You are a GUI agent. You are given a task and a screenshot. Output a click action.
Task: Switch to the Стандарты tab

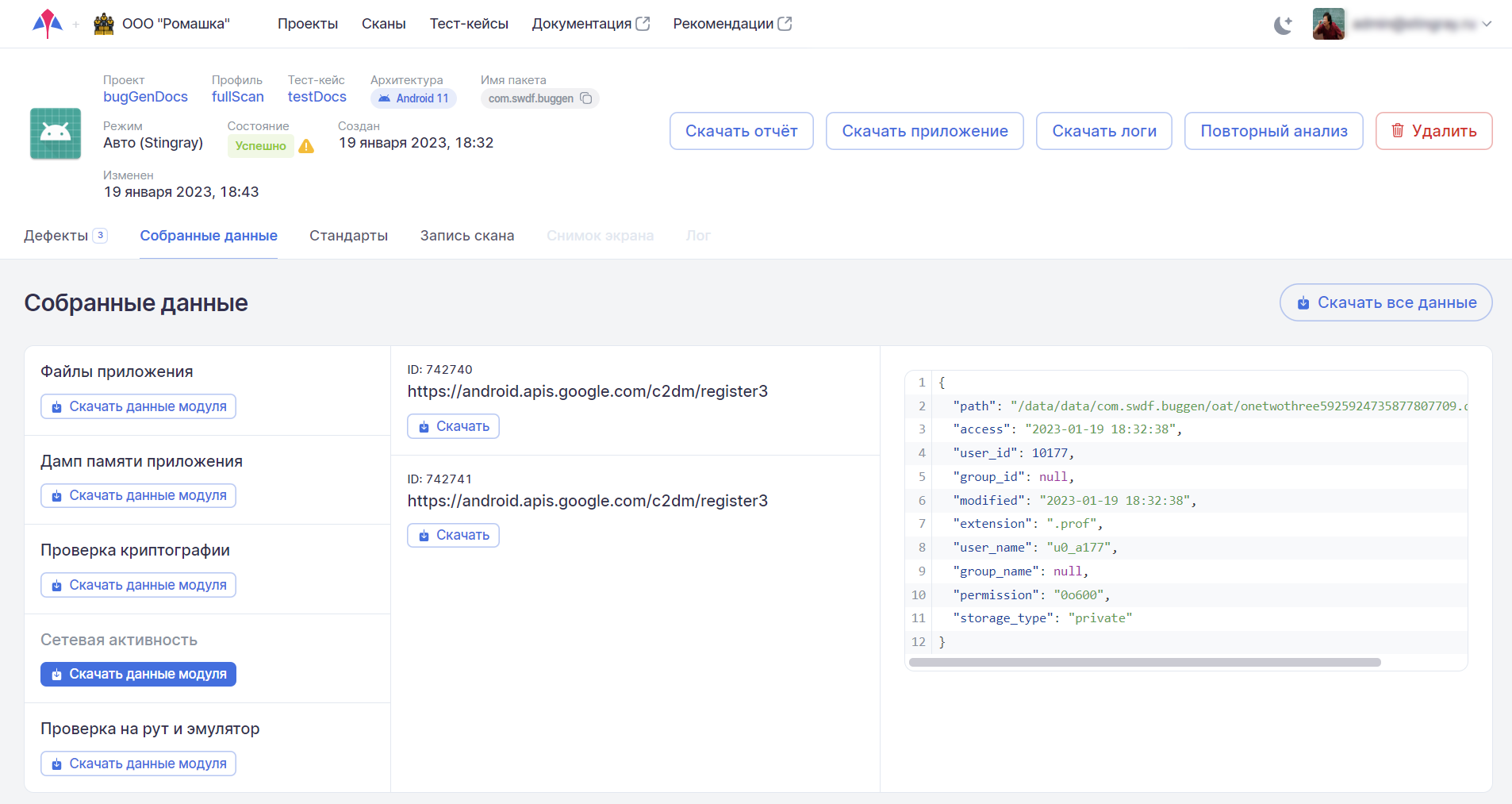(x=348, y=236)
